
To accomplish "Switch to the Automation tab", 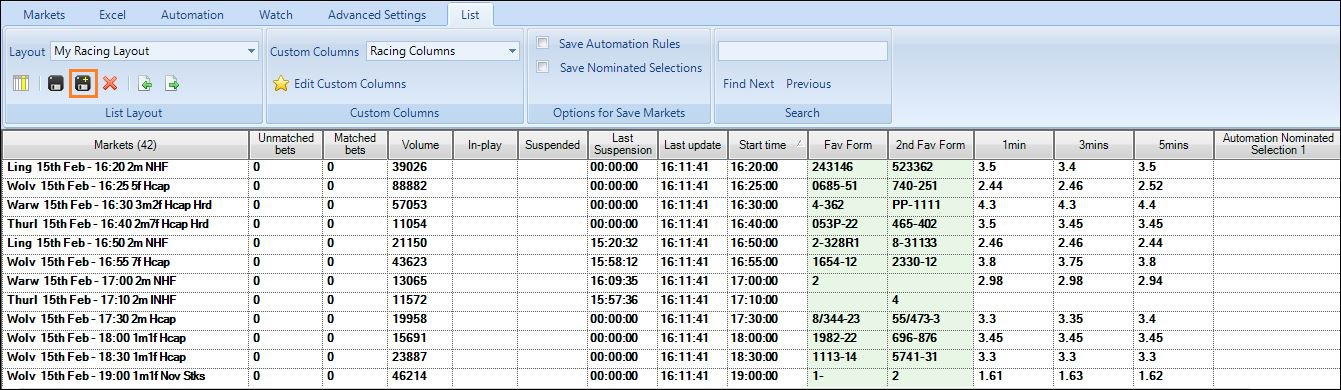I will (x=192, y=15).
